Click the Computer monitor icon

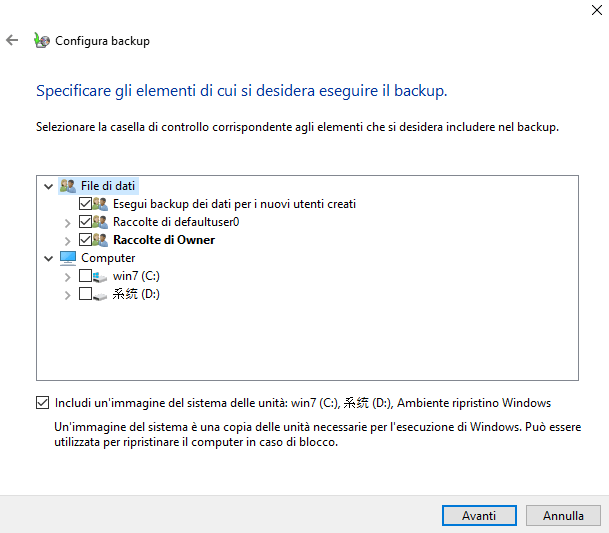tap(68, 258)
